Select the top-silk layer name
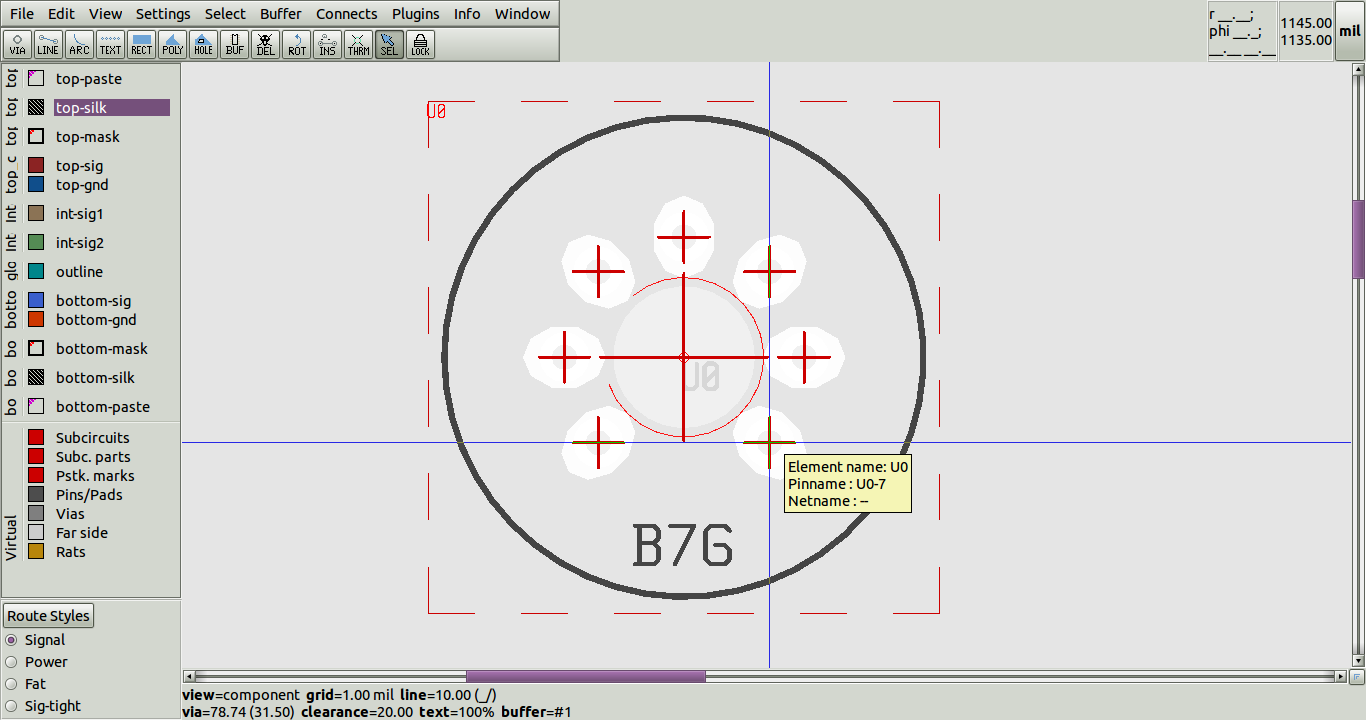The image size is (1366, 720). point(112,108)
